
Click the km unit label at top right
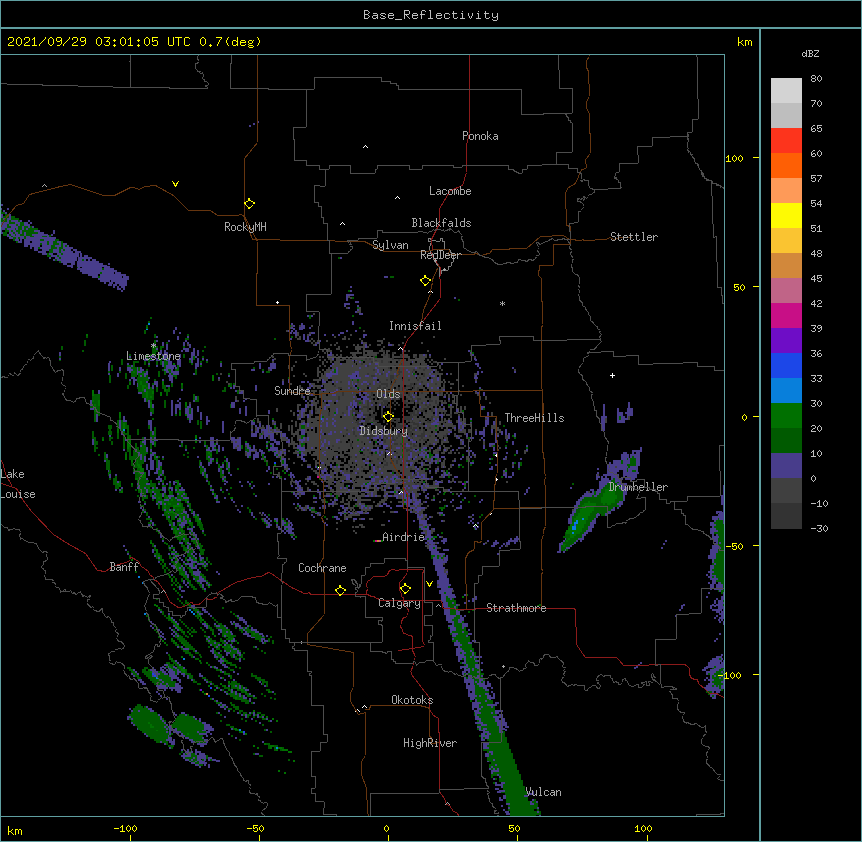click(744, 42)
